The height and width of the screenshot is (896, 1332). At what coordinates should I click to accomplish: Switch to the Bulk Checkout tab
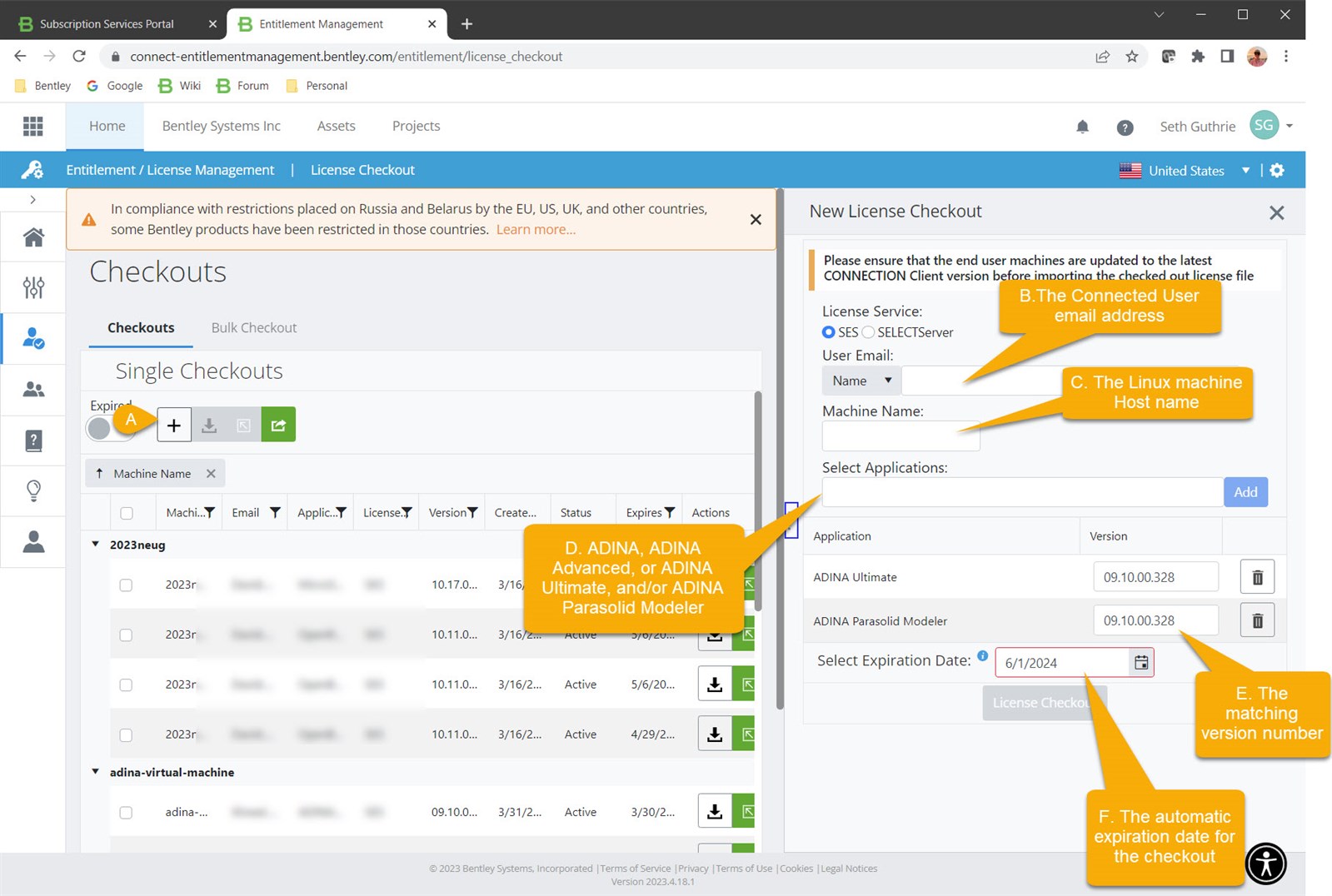[254, 328]
